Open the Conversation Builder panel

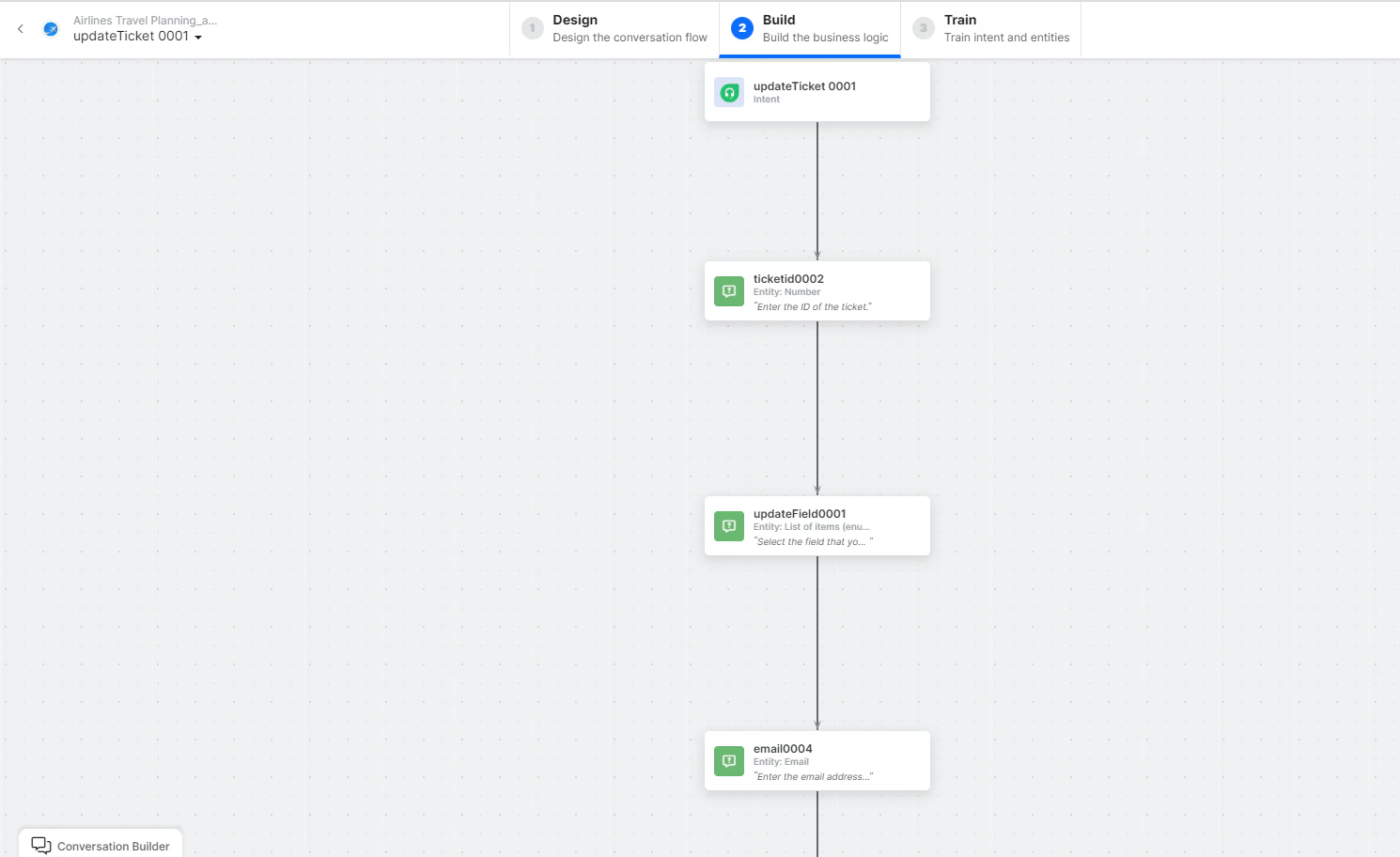pos(100,845)
